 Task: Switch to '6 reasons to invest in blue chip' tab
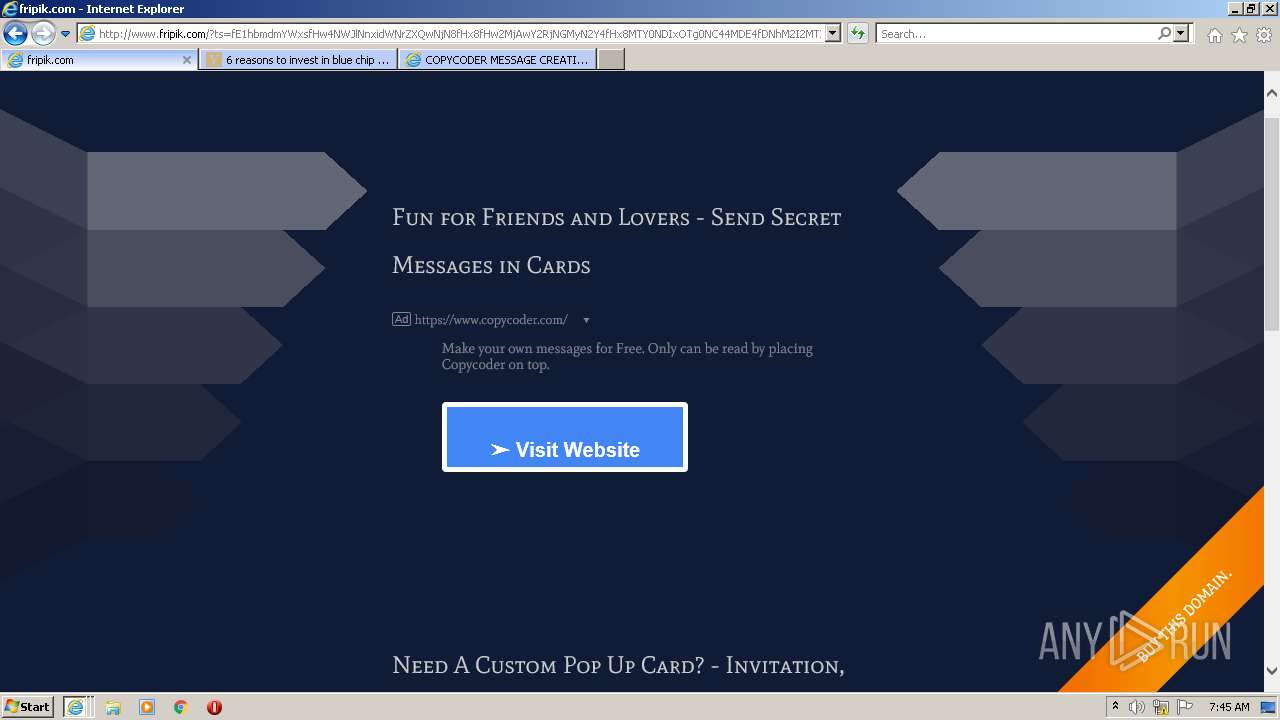coord(298,60)
